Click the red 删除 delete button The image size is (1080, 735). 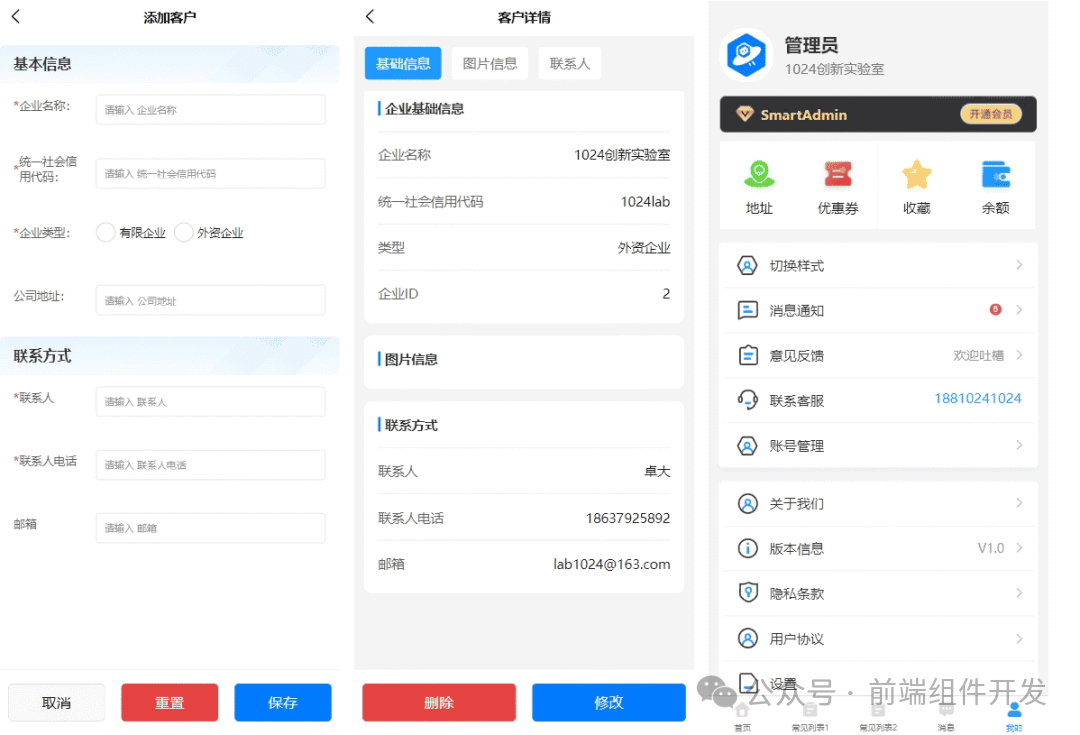pyautogui.click(x=438, y=702)
